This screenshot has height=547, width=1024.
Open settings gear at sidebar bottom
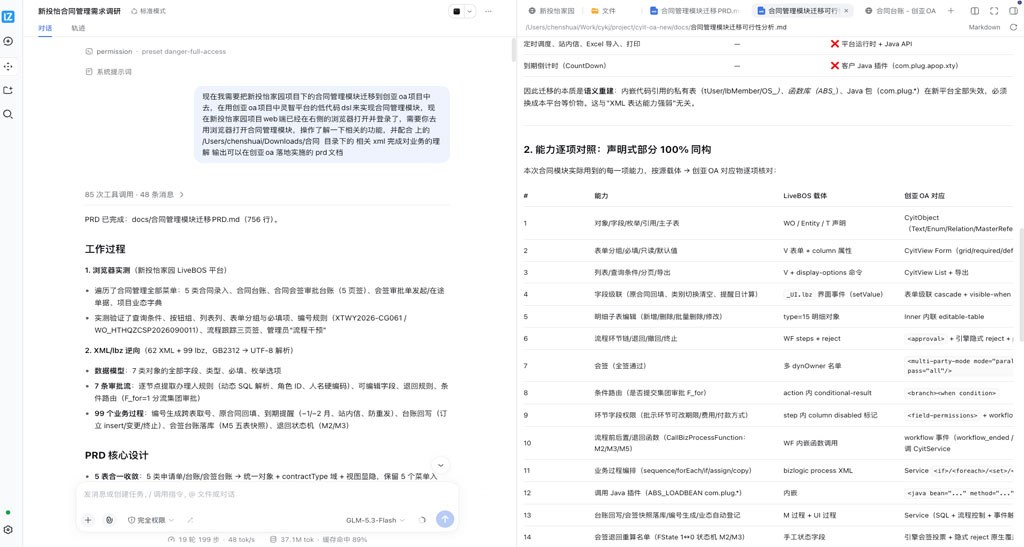(x=8, y=530)
